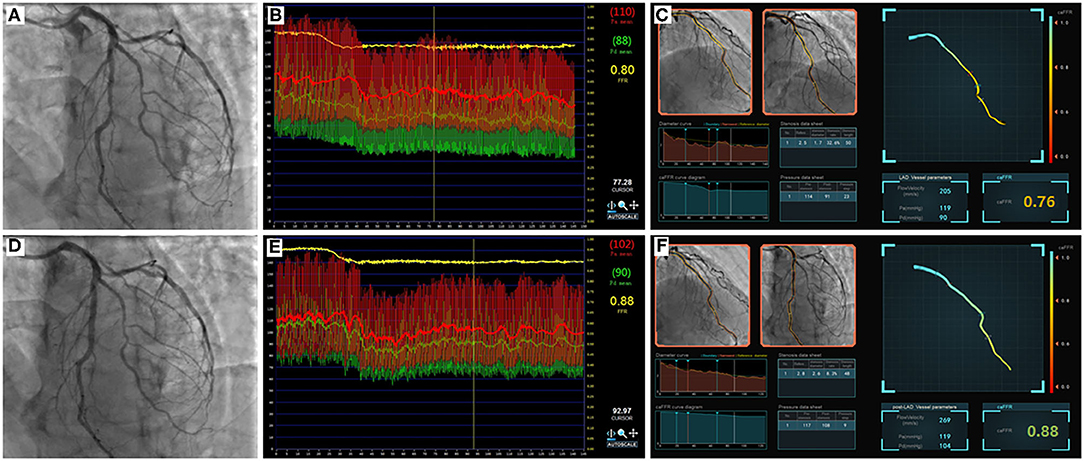Click the red (110) Pa mean value
This screenshot has height=461, width=1084.
623,12
